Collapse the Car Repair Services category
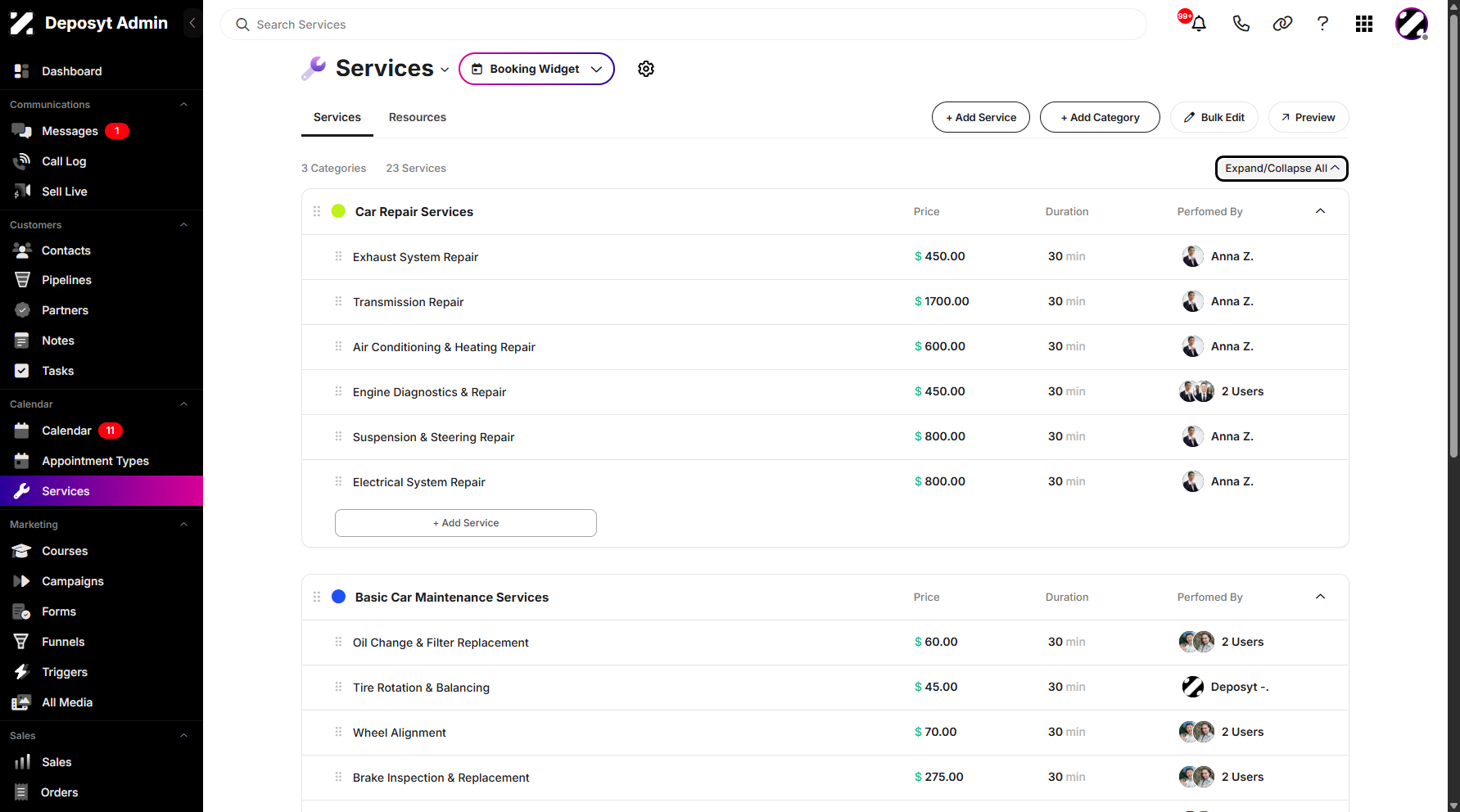 pos(1320,211)
